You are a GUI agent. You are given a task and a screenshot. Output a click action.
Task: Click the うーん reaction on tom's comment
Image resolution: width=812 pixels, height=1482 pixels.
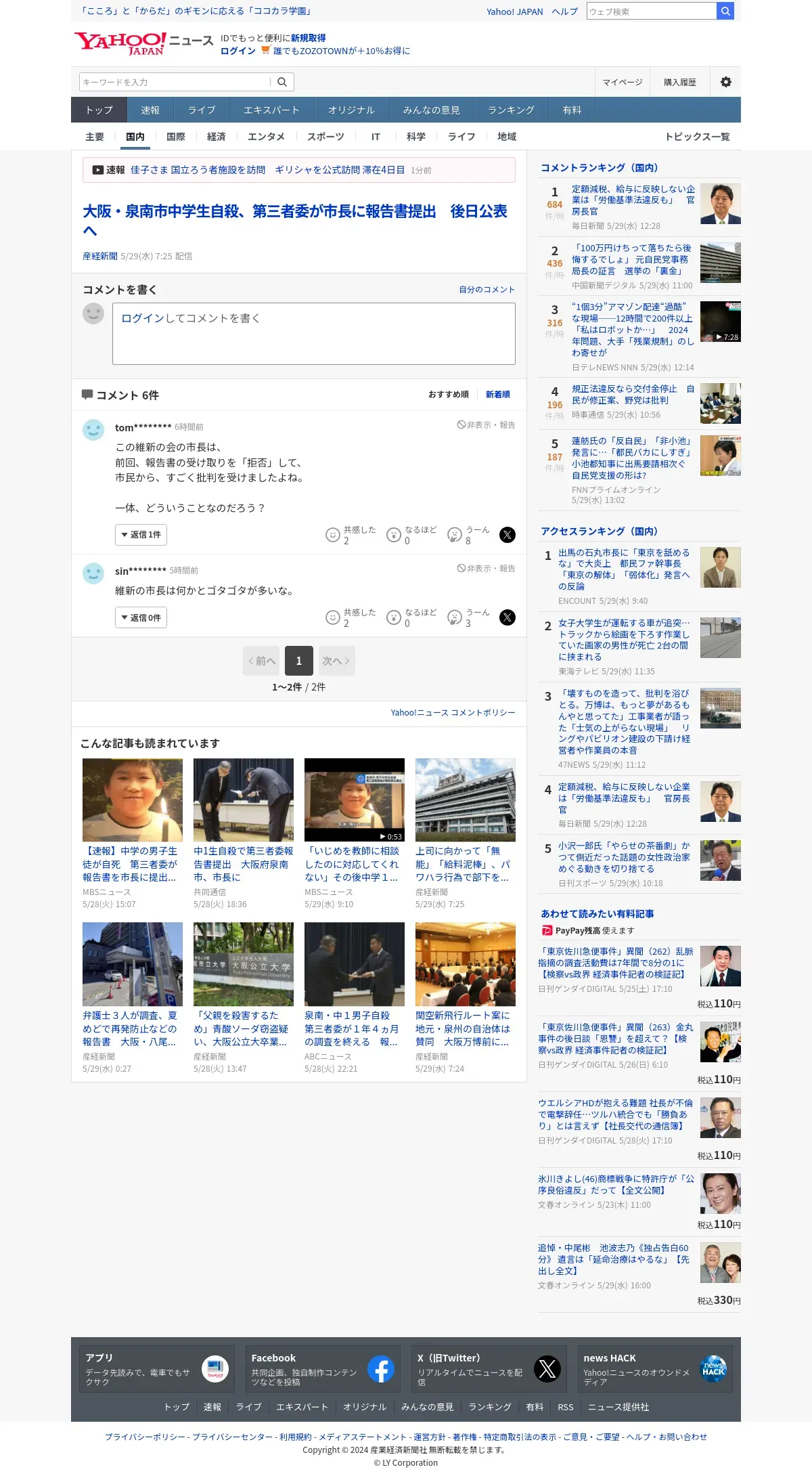tap(469, 535)
